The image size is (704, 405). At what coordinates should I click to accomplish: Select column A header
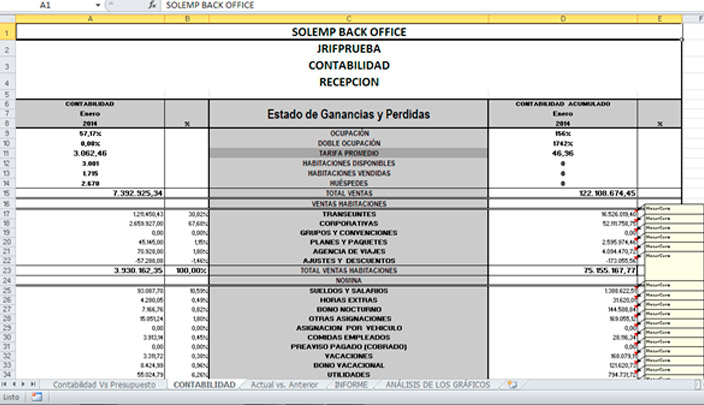[91, 19]
